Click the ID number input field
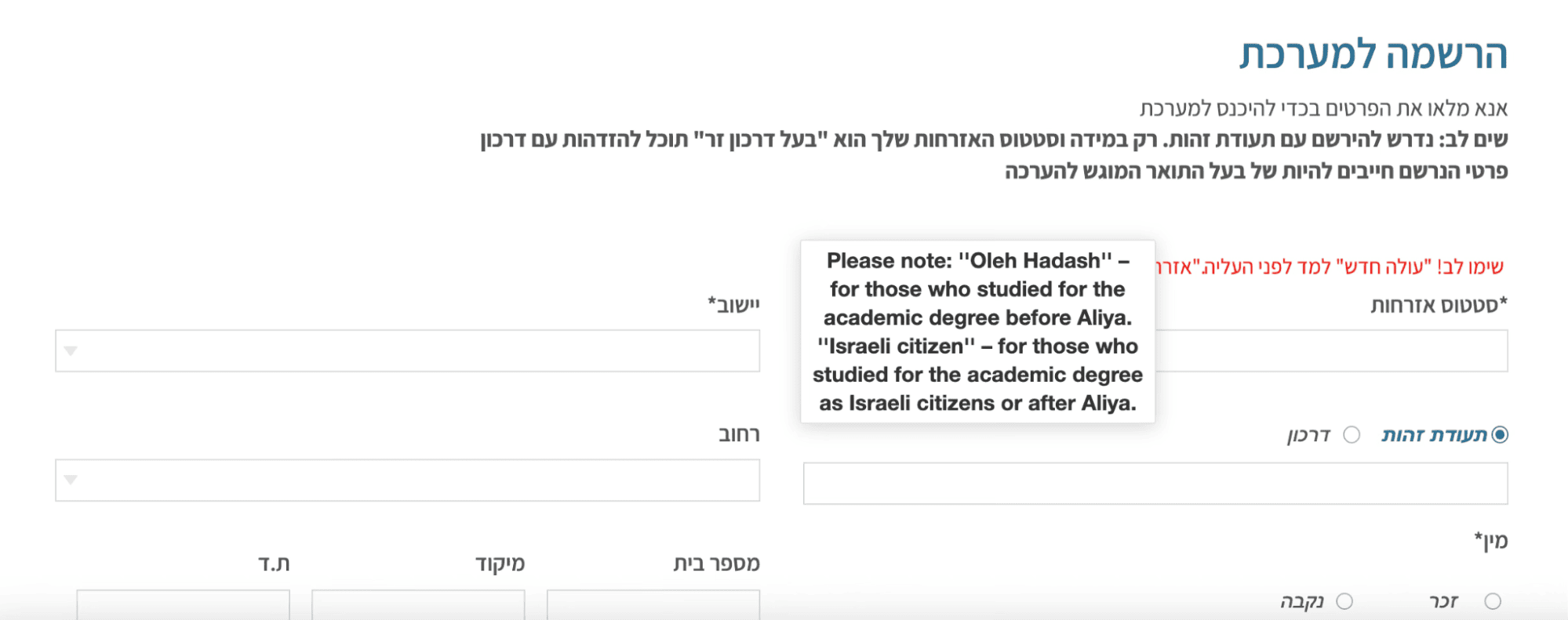The image size is (1568, 620). click(x=1155, y=483)
